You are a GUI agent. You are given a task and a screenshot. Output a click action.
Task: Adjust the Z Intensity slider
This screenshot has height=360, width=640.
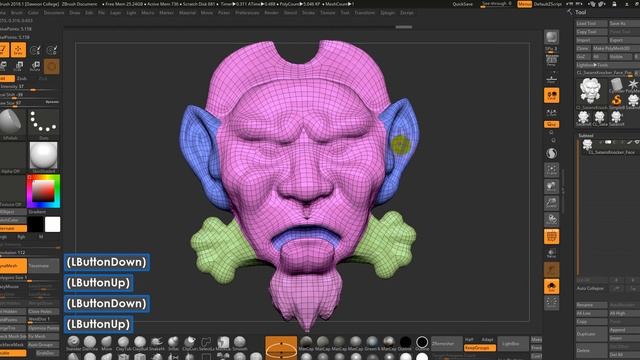pos(29,87)
